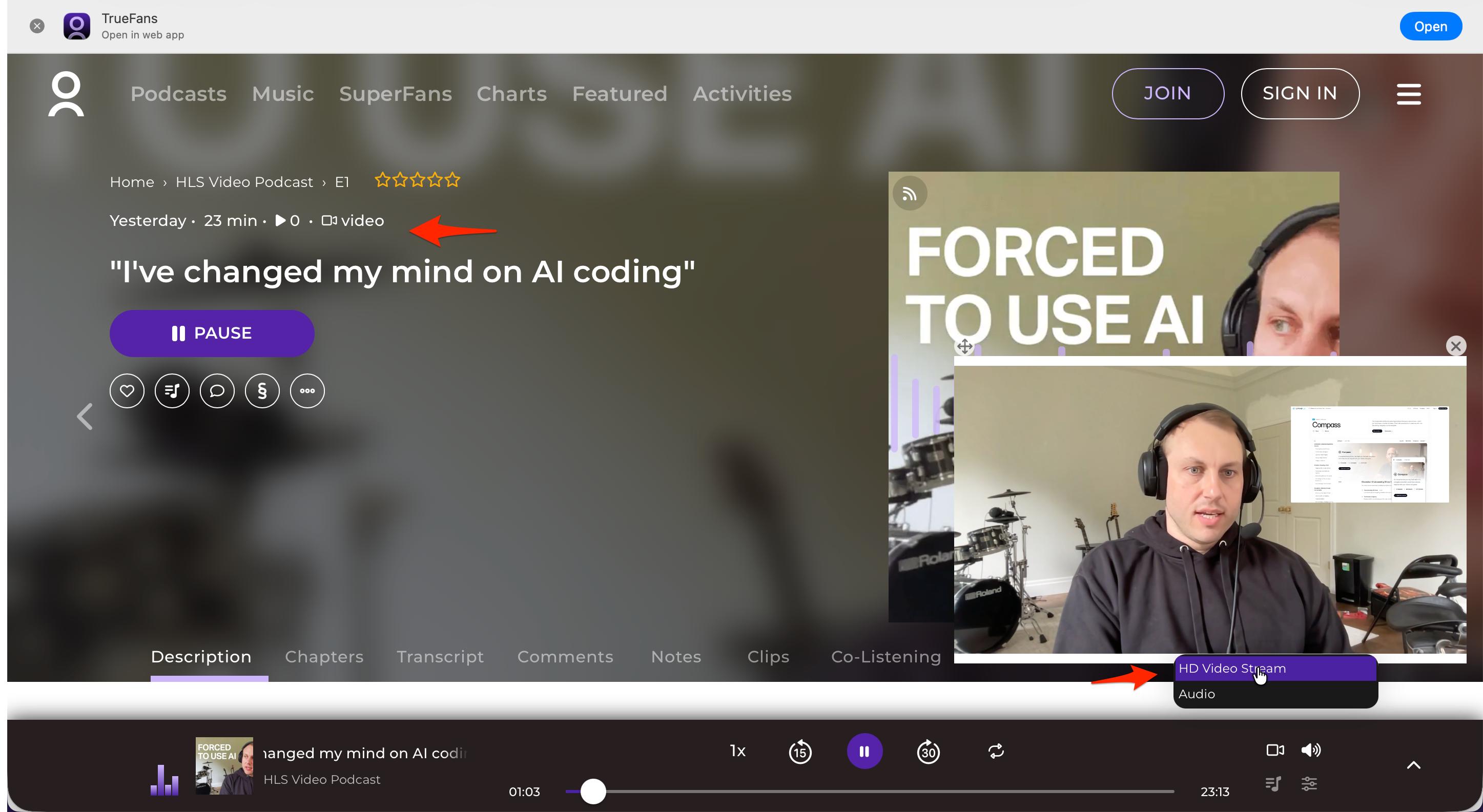Go to Home breadcrumb
The image size is (1483, 812).
tap(132, 182)
